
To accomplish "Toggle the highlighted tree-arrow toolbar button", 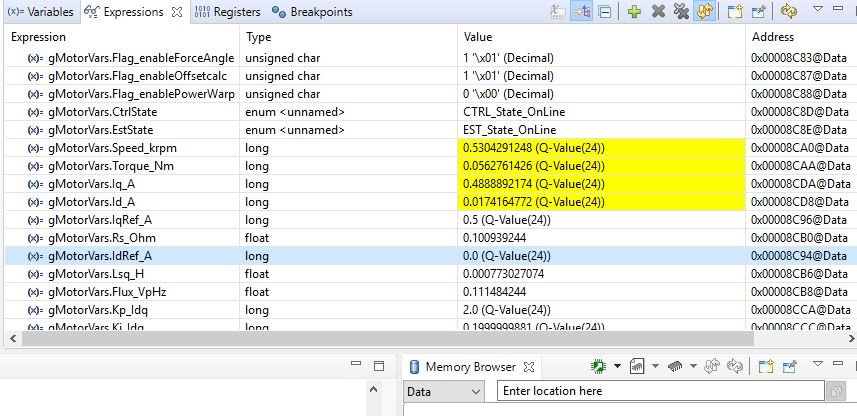I will click(x=581, y=11).
